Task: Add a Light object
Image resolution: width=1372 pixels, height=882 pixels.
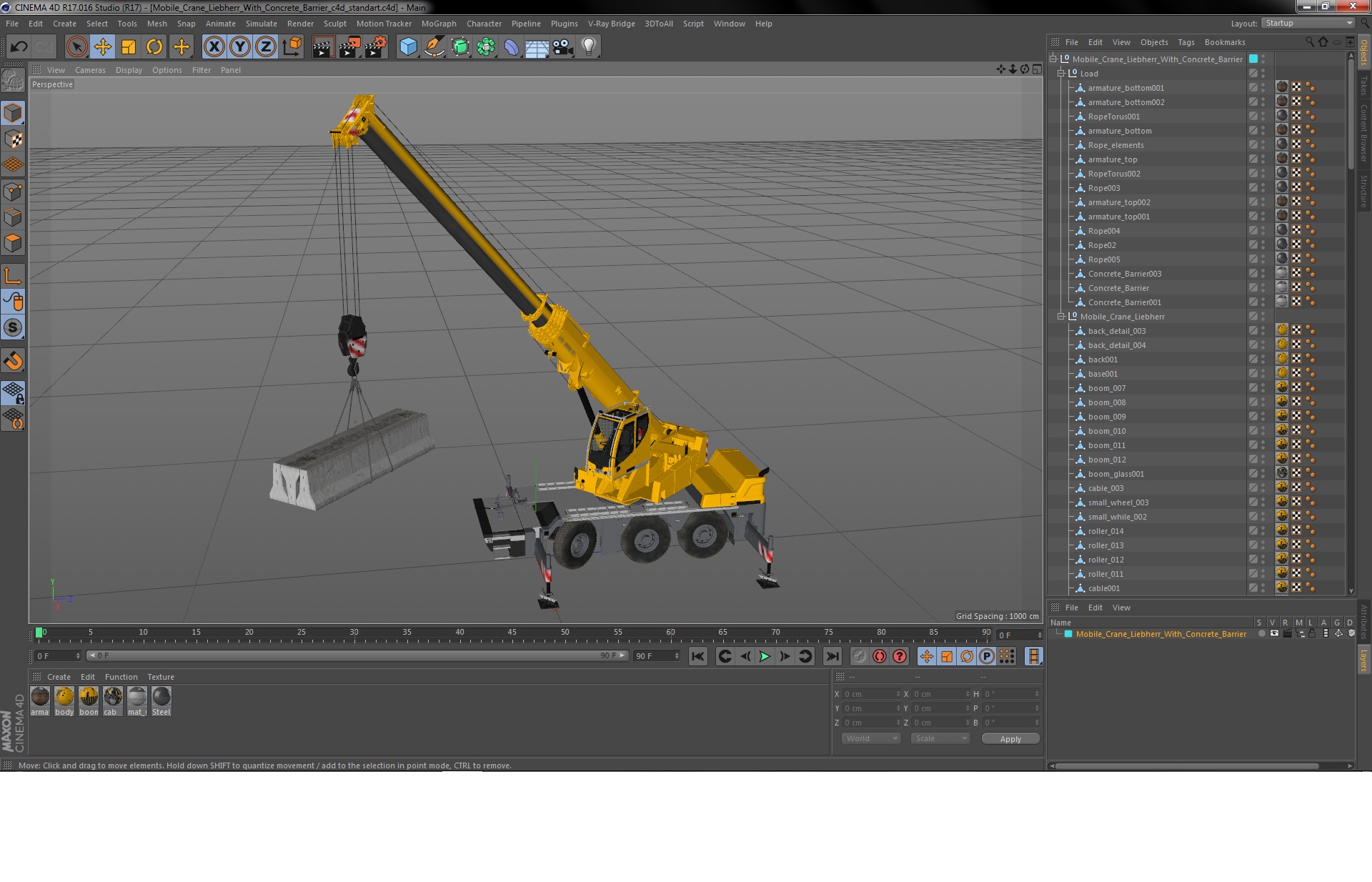Action: [x=589, y=47]
